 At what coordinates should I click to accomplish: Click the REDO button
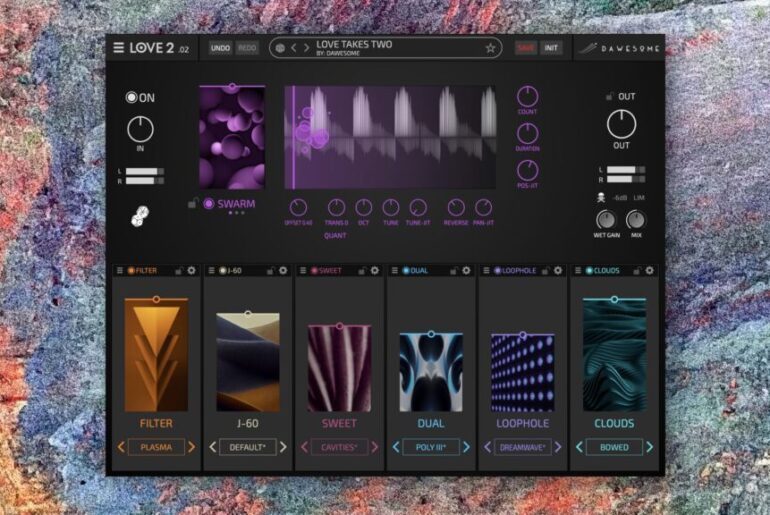(x=247, y=48)
